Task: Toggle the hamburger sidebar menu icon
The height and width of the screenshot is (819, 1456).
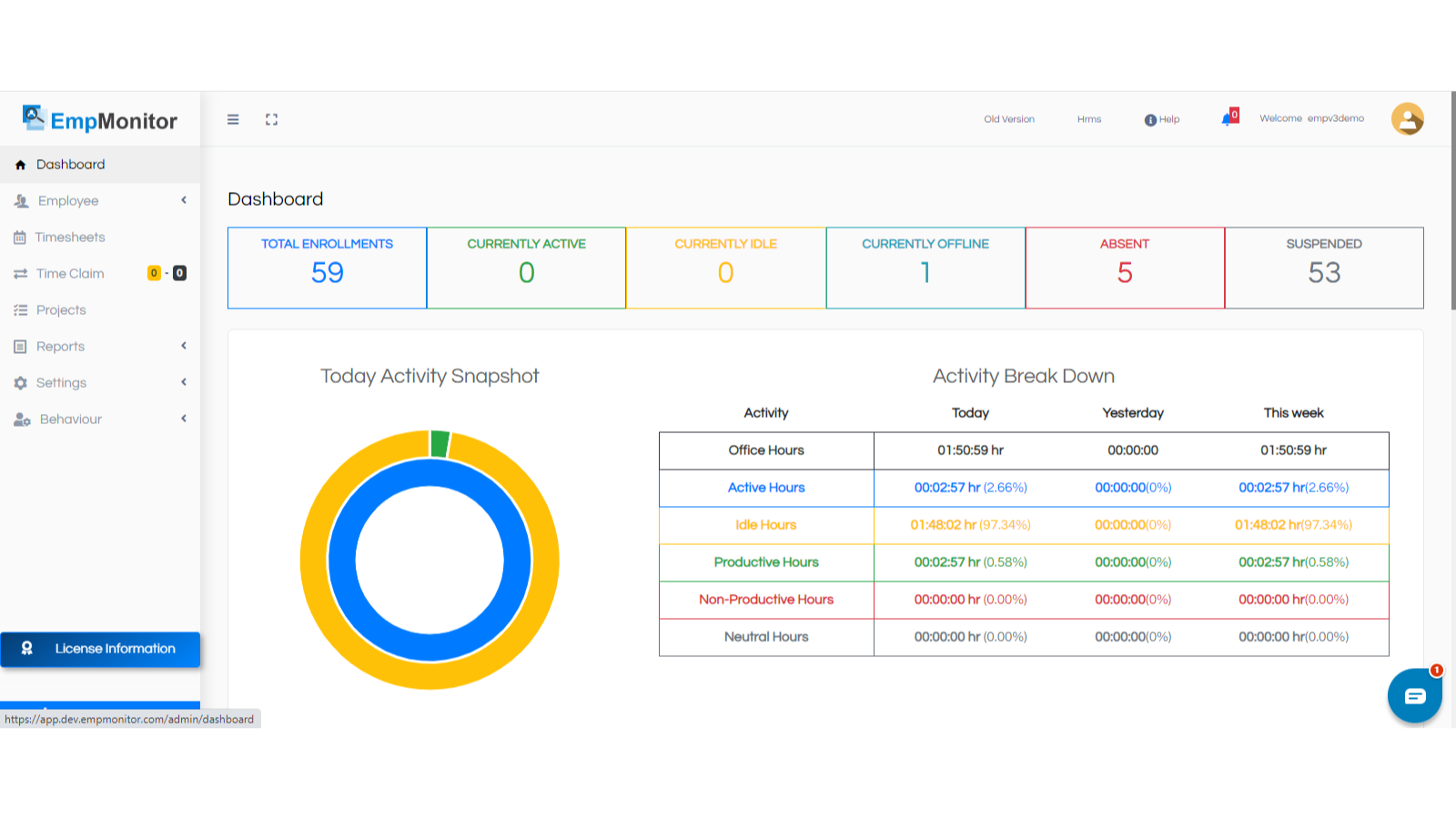Action: (233, 119)
